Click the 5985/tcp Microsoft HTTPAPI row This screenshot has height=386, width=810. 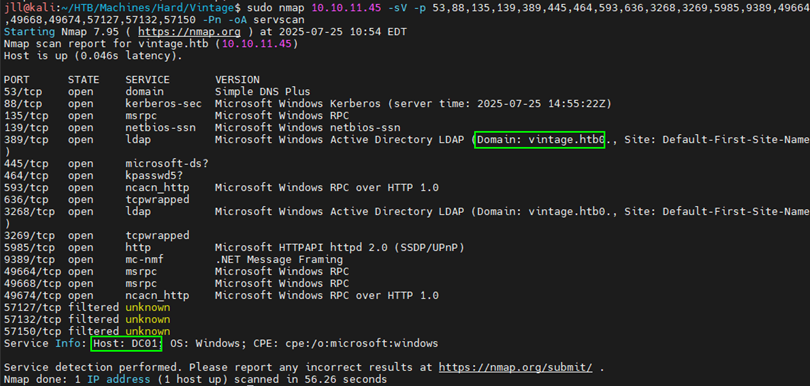coord(234,248)
